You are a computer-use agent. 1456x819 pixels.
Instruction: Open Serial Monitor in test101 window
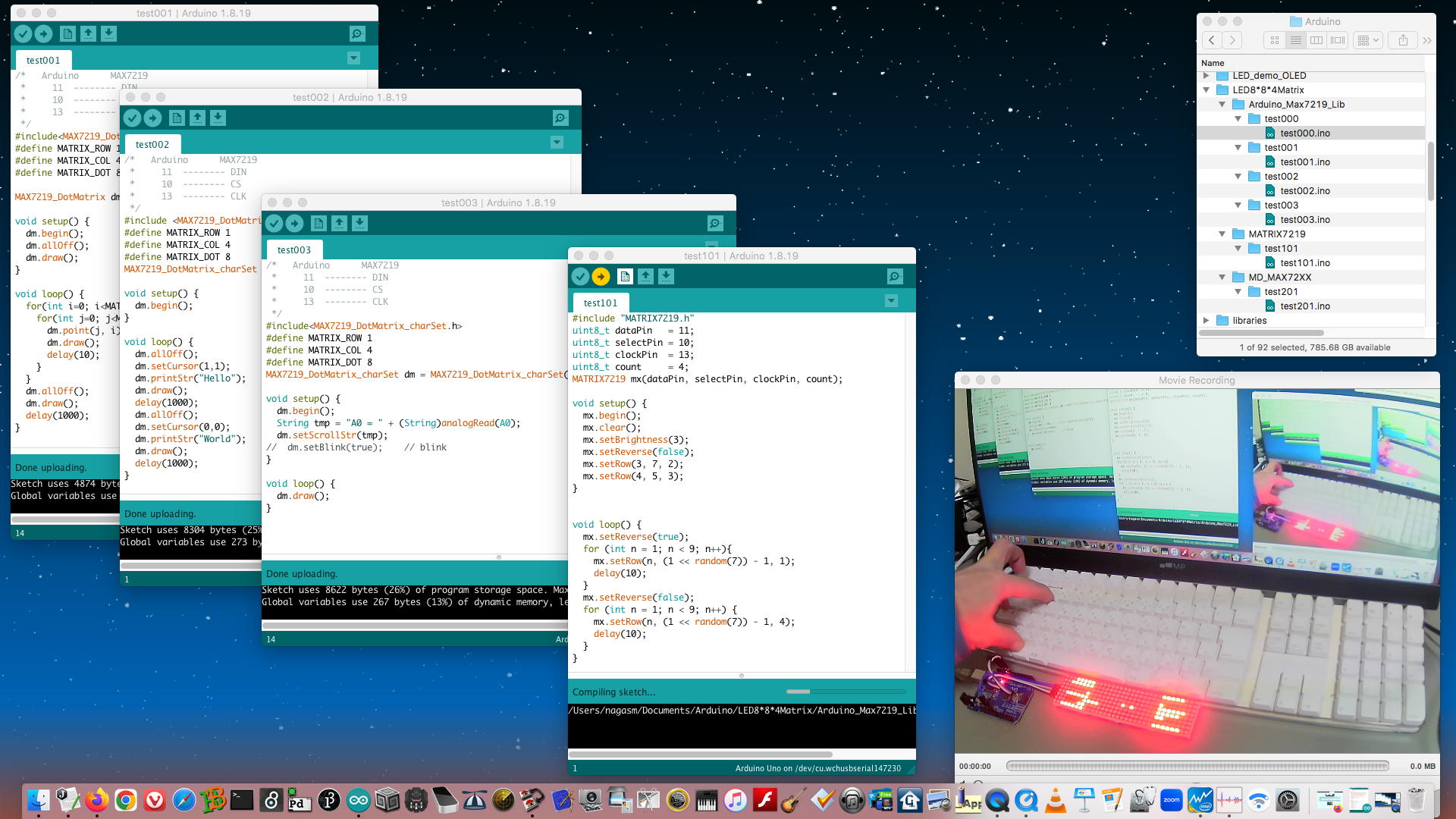895,277
